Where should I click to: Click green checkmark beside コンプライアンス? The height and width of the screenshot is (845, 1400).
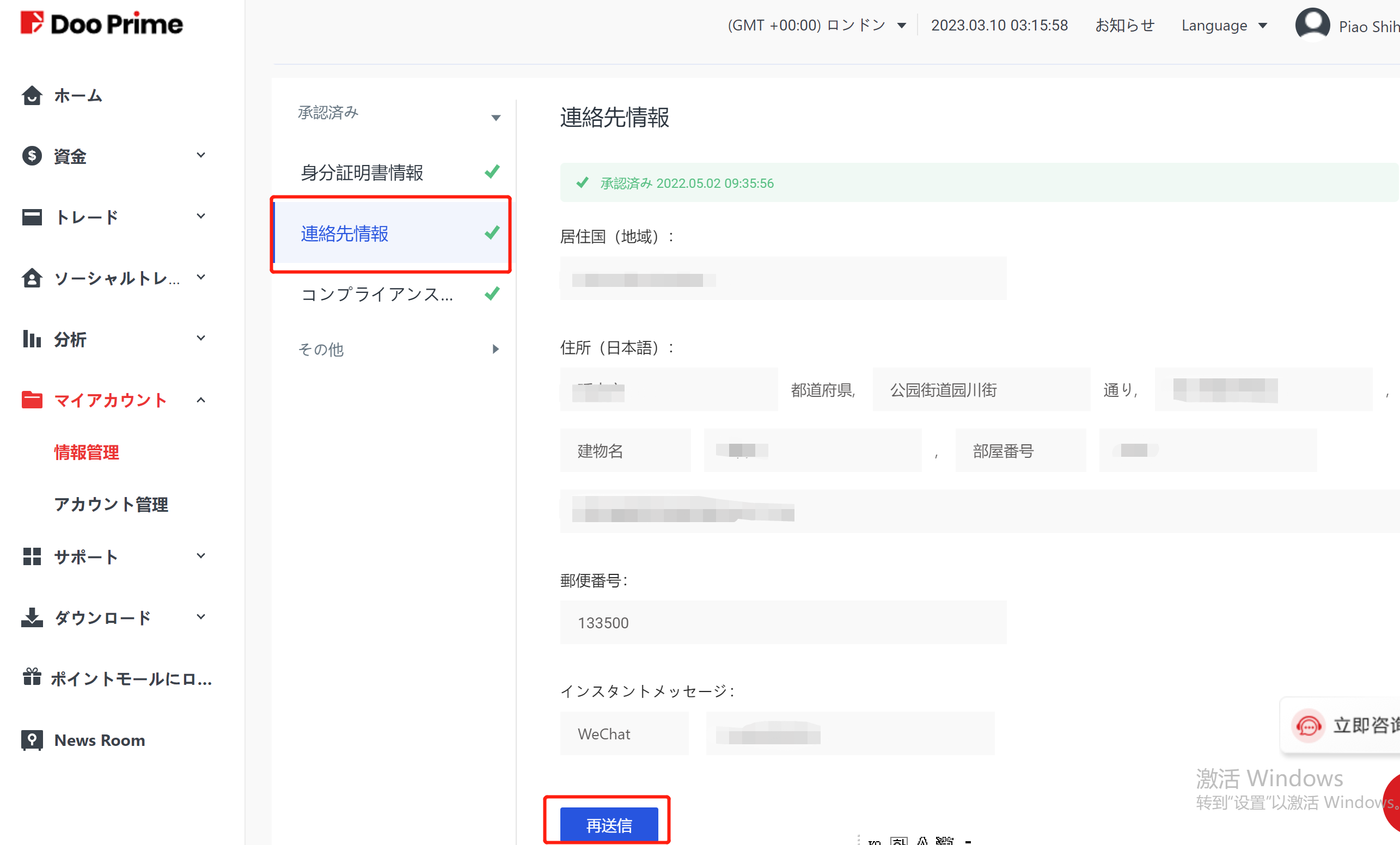tap(492, 293)
